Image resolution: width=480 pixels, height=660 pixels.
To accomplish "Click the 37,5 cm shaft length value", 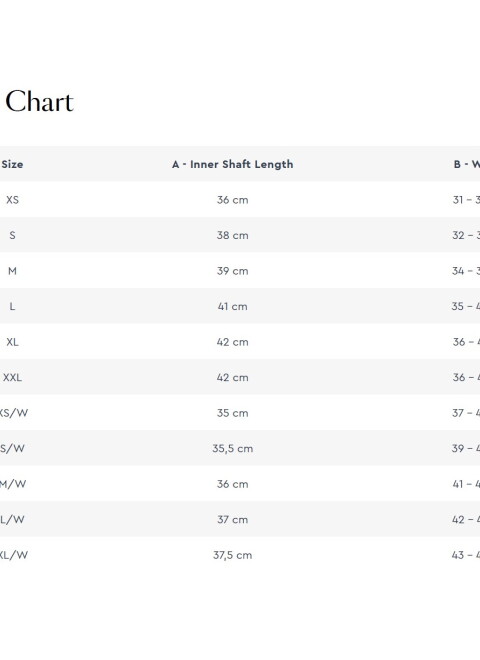I will click(232, 555).
